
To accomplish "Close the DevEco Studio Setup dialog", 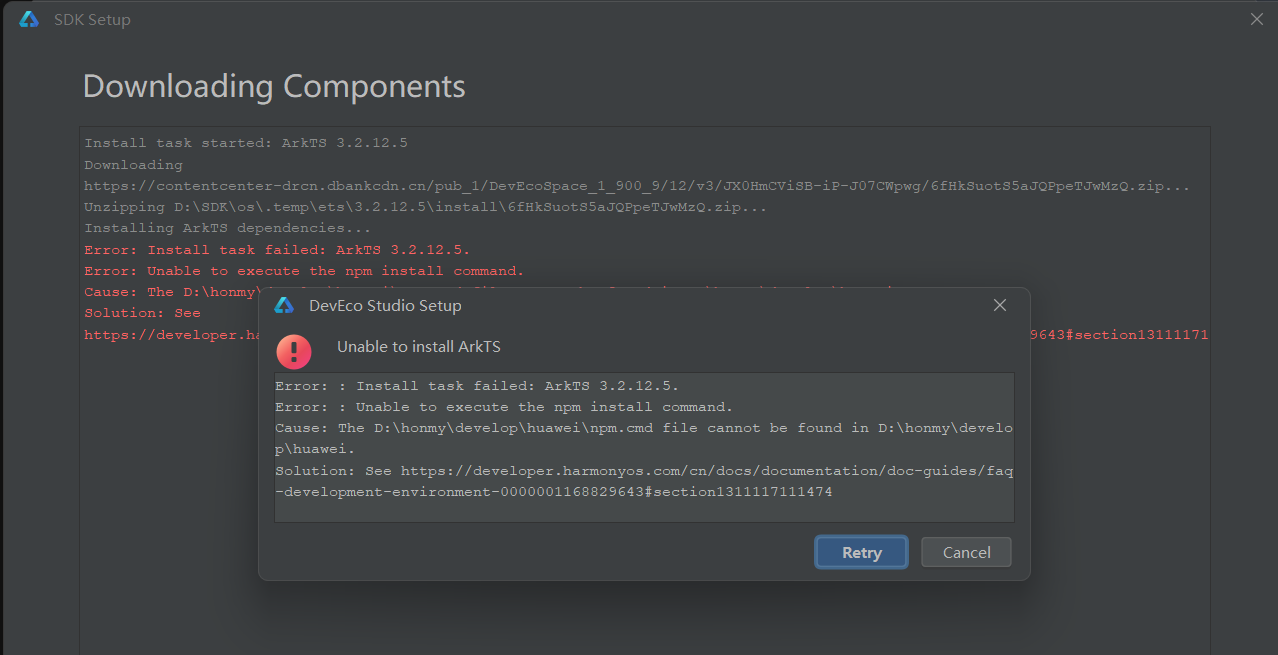I will [x=999, y=305].
